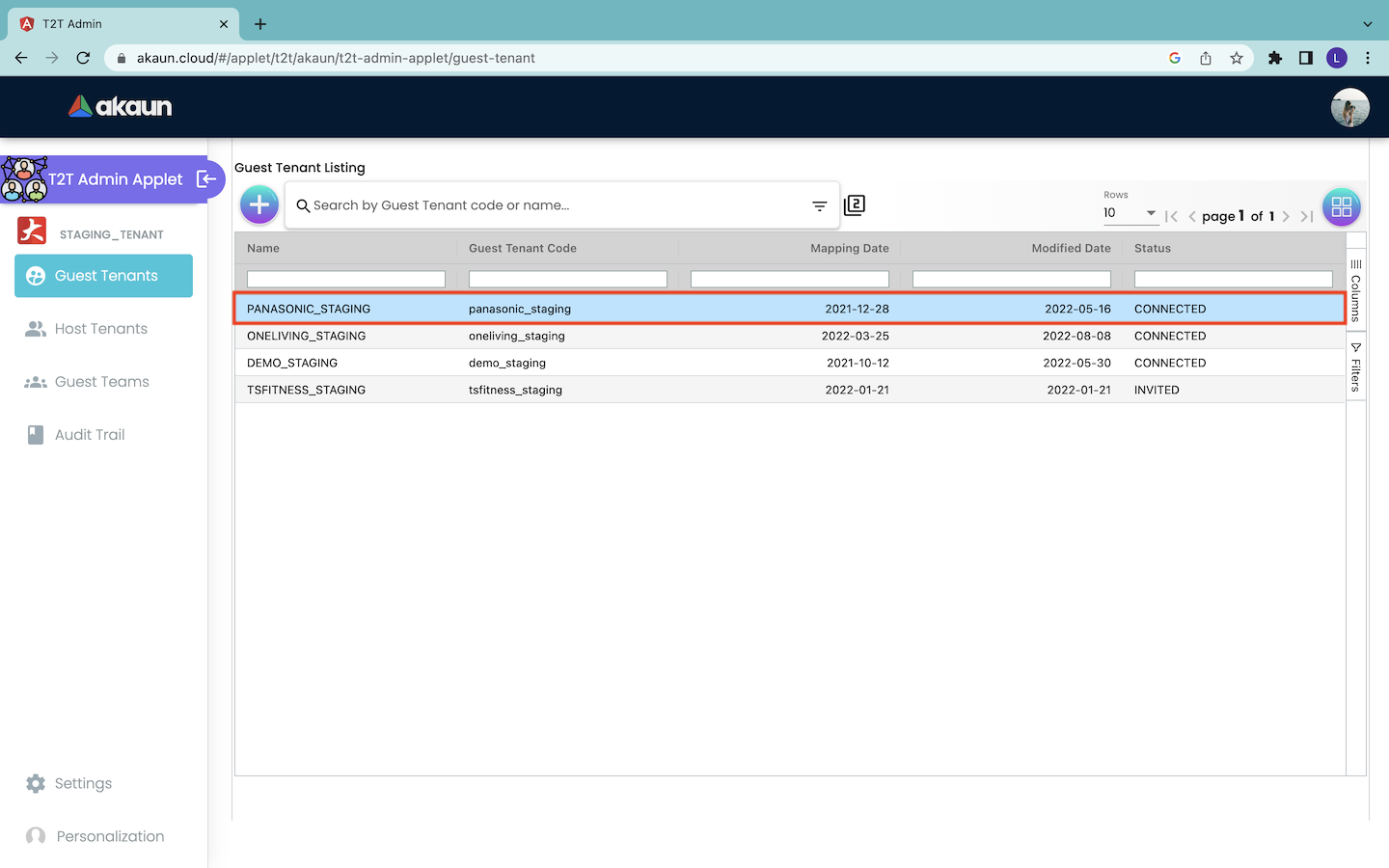Go to Audit Trail section
Image resolution: width=1389 pixels, height=868 pixels.
[90, 435]
